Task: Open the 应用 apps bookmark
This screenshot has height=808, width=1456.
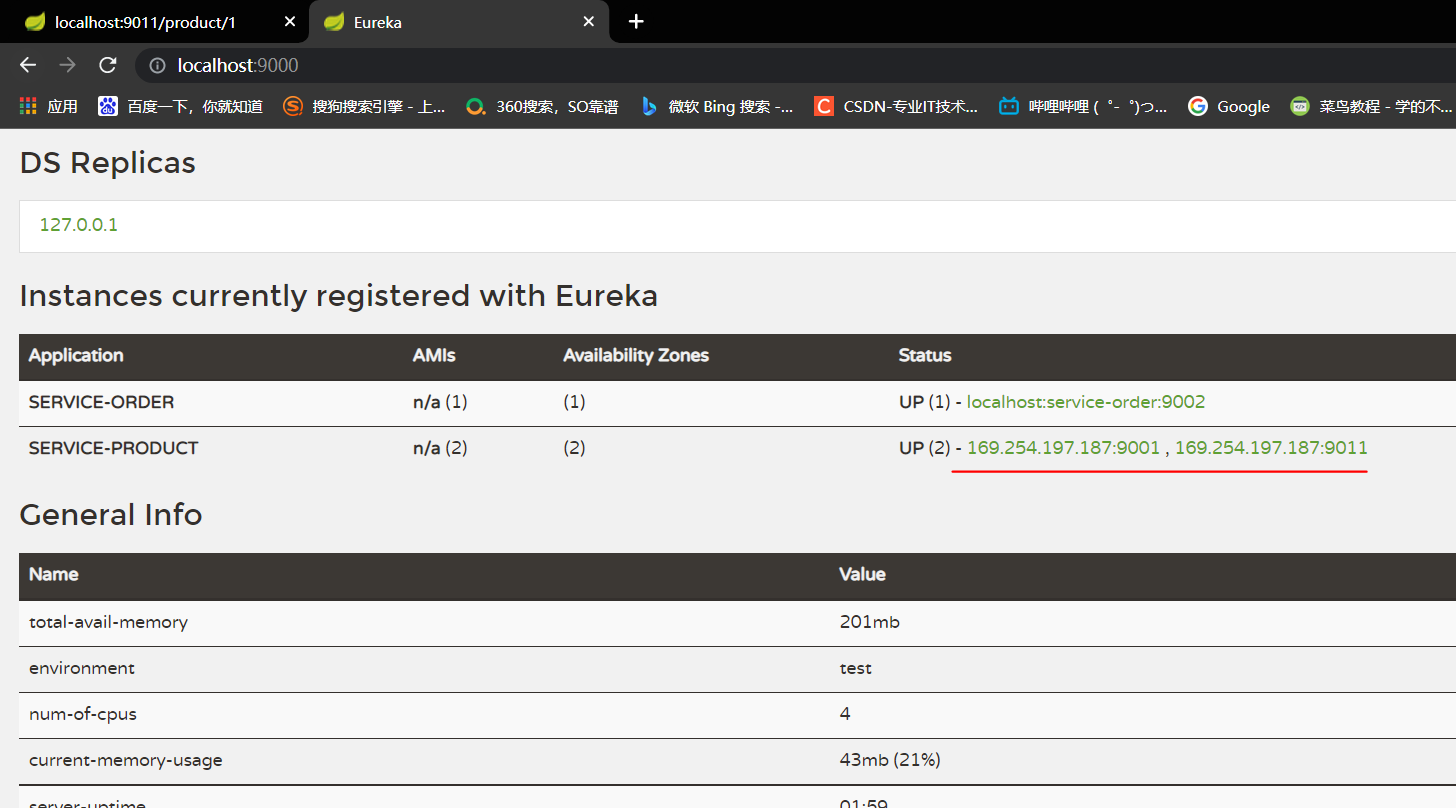Action: (x=48, y=106)
